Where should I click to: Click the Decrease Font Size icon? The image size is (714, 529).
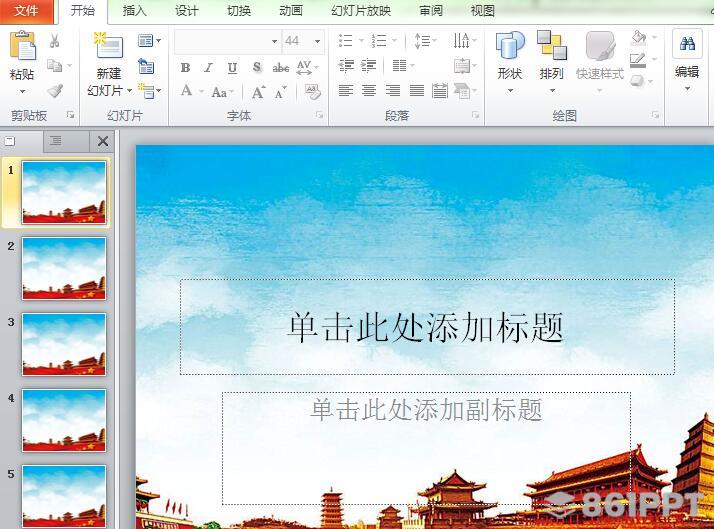pyautogui.click(x=280, y=92)
